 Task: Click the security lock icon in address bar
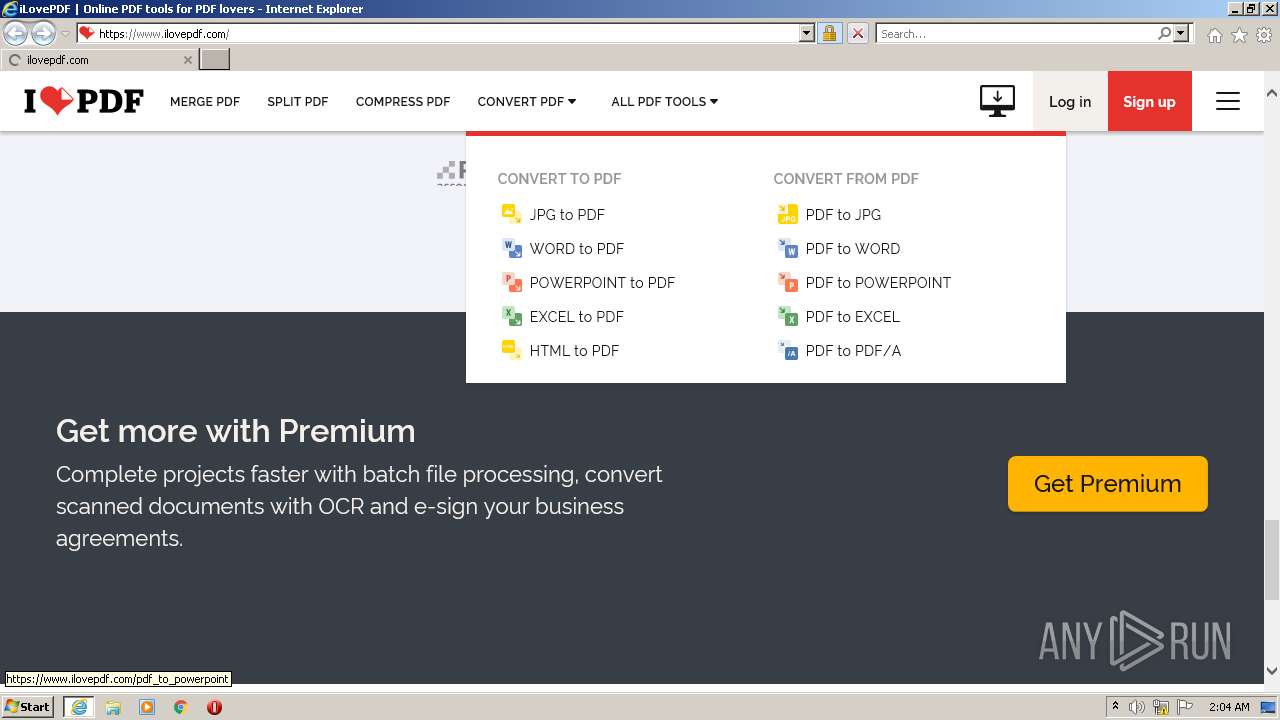829,33
